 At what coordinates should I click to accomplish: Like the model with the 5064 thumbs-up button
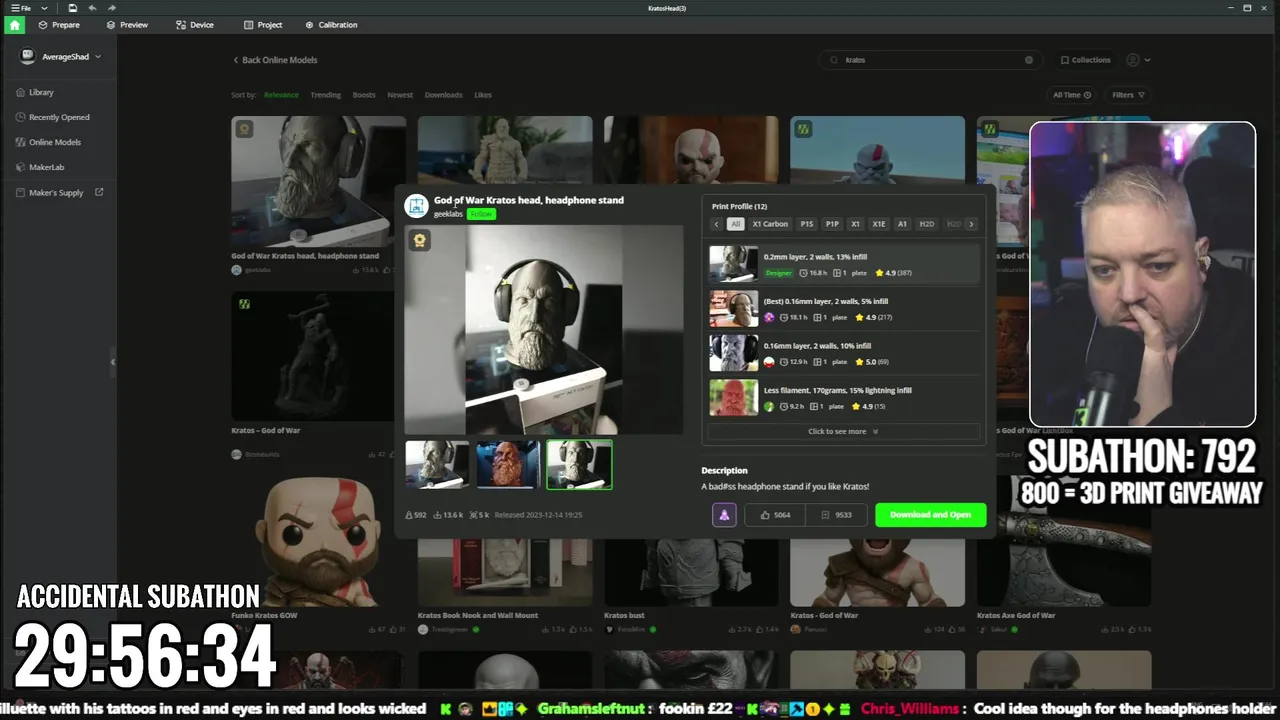(x=775, y=515)
